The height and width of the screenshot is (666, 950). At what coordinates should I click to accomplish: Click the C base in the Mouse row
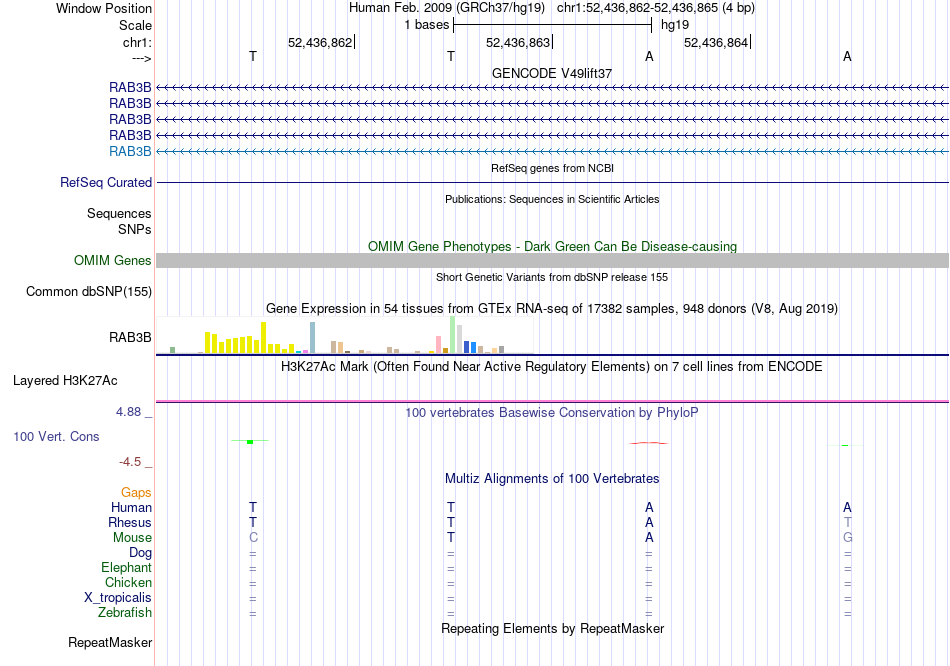(x=253, y=538)
